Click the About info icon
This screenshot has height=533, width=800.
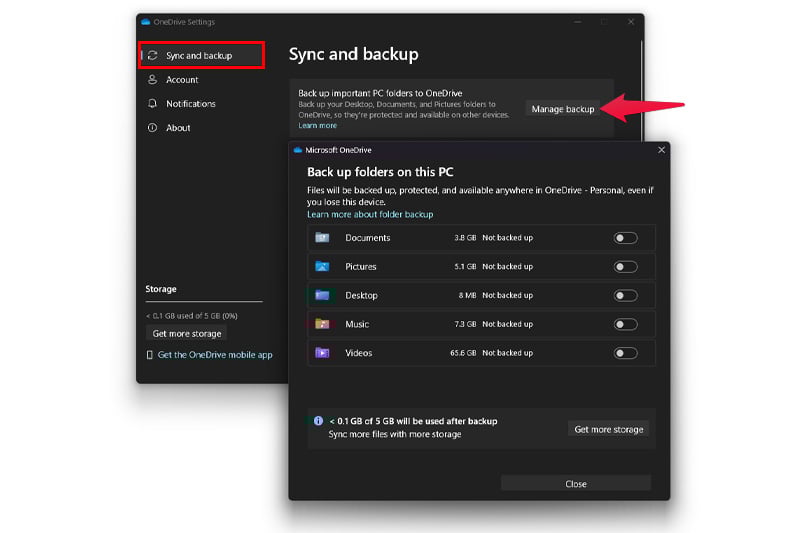[152, 128]
